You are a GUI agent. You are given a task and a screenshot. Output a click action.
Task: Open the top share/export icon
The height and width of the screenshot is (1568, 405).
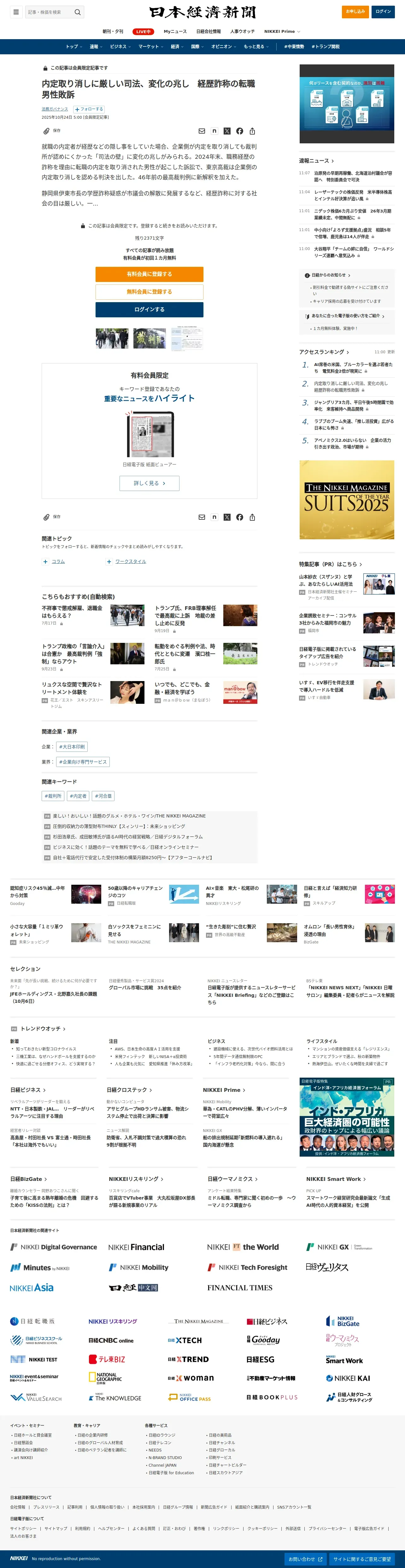click(252, 131)
